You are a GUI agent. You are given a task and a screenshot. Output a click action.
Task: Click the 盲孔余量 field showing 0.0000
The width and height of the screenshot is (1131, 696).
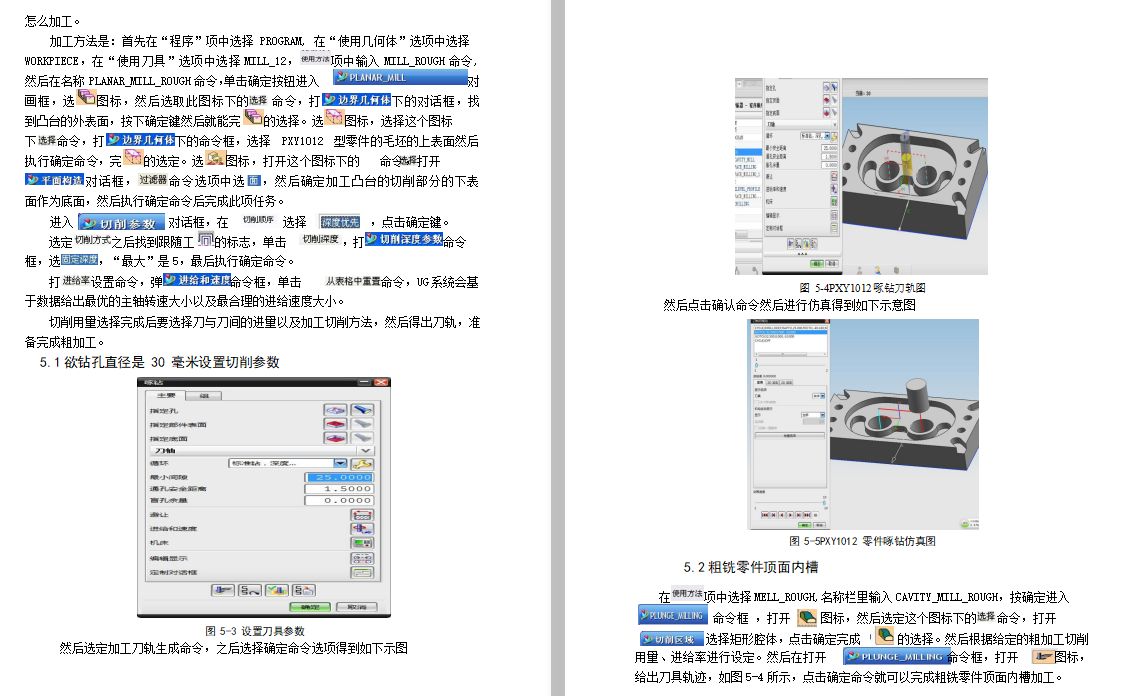pyautogui.click(x=339, y=501)
